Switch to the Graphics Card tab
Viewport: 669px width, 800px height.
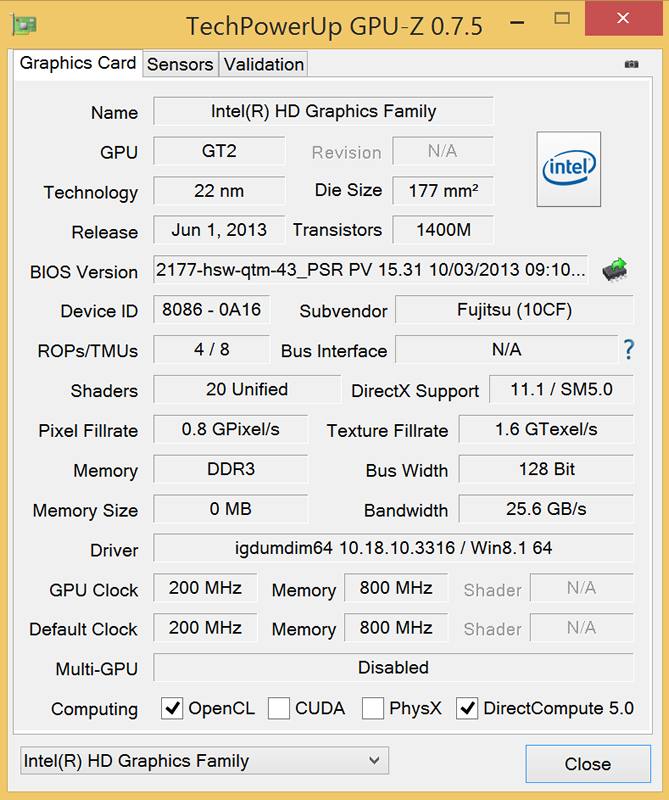click(x=78, y=63)
